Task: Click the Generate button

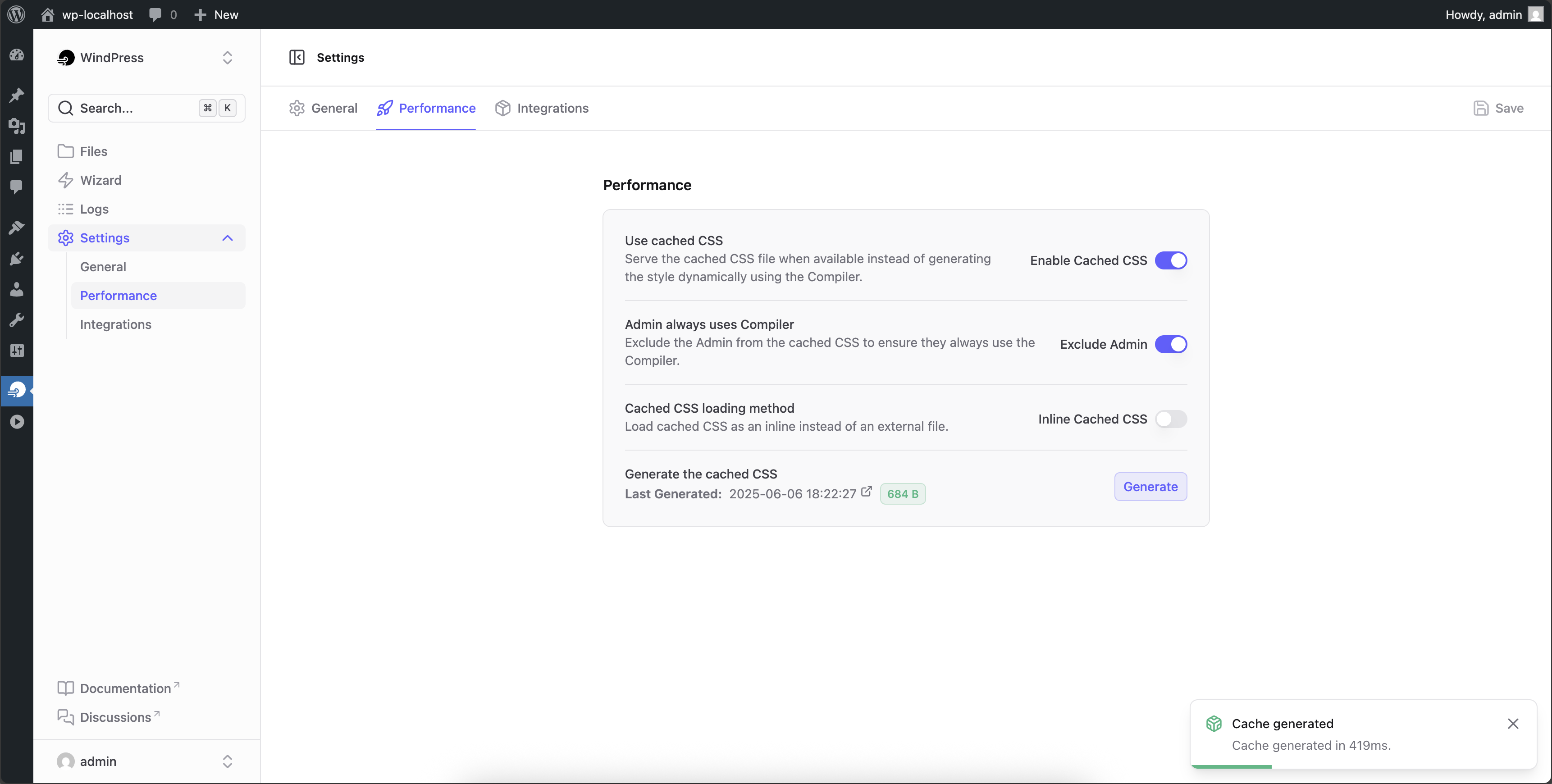Action: [x=1150, y=486]
